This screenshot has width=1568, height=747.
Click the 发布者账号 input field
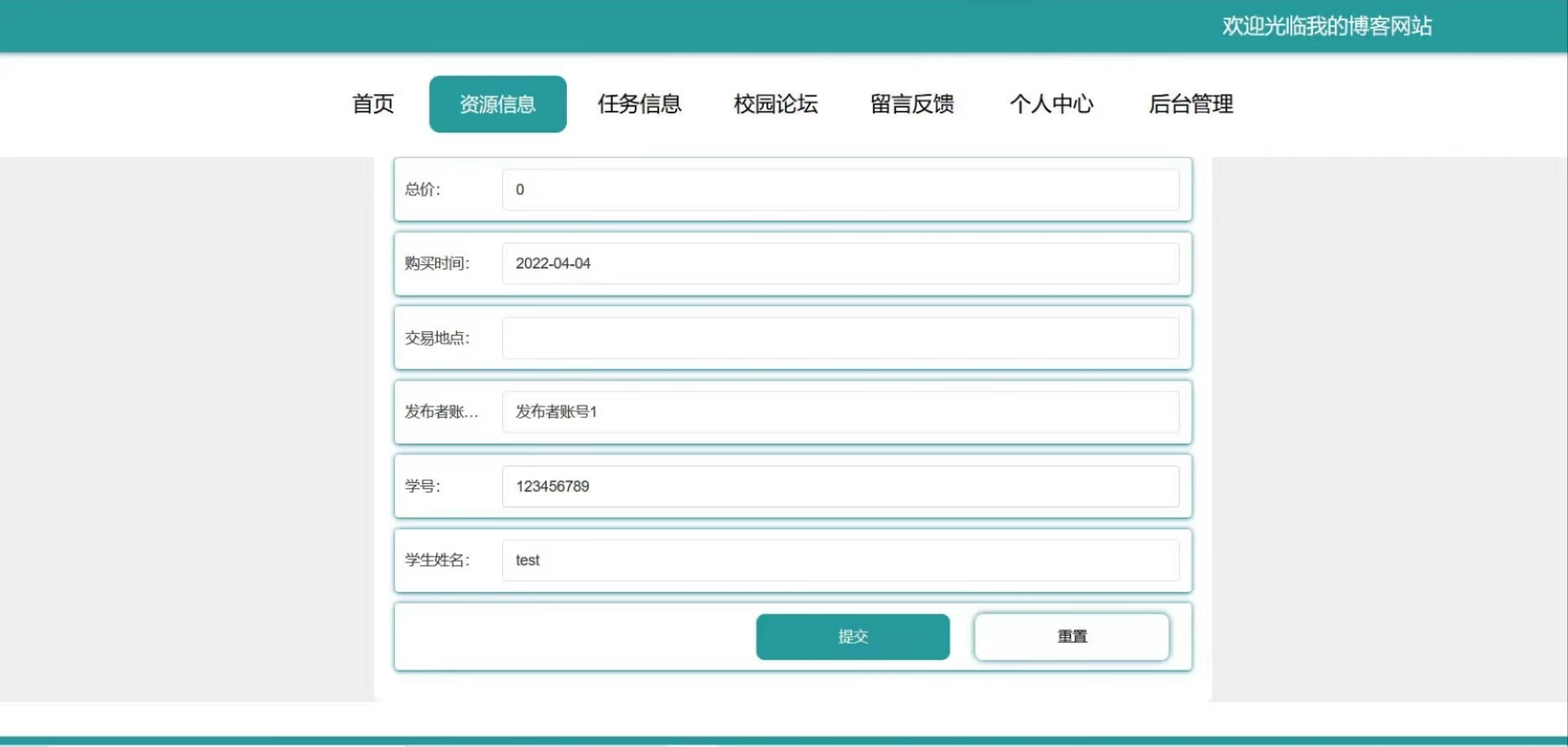coord(841,412)
